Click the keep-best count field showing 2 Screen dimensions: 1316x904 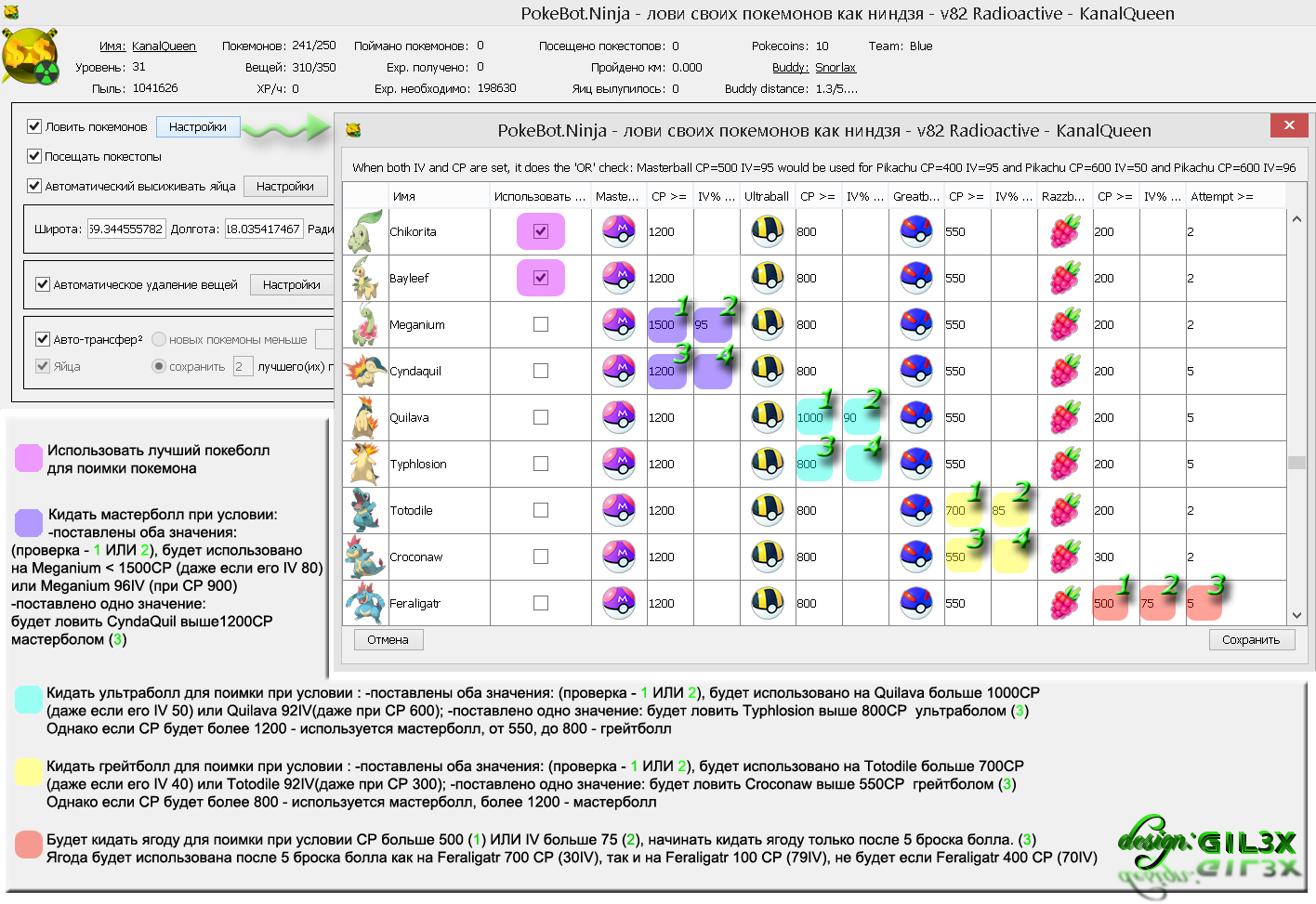pyautogui.click(x=243, y=366)
